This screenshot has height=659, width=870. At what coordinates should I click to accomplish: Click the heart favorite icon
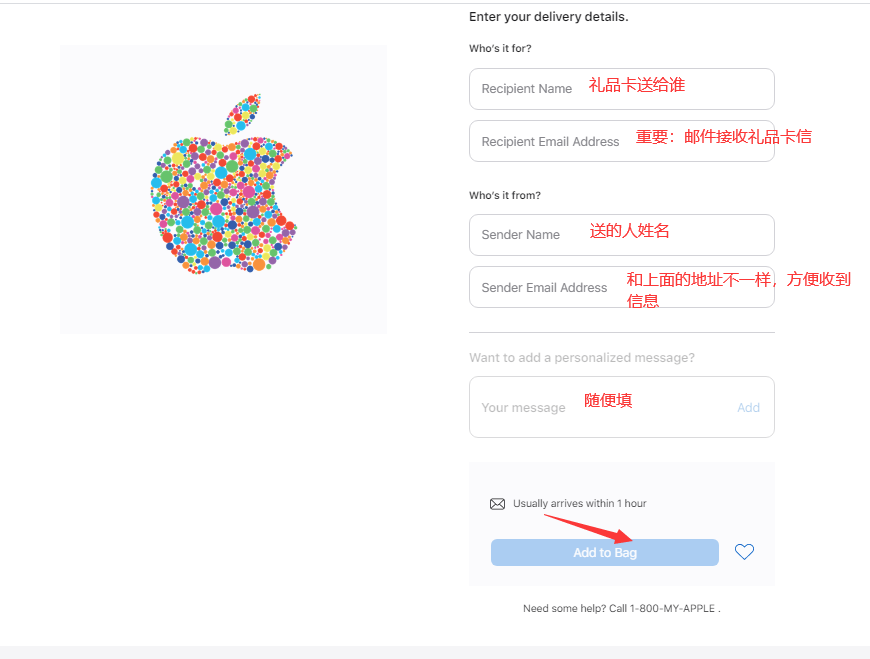coord(744,552)
